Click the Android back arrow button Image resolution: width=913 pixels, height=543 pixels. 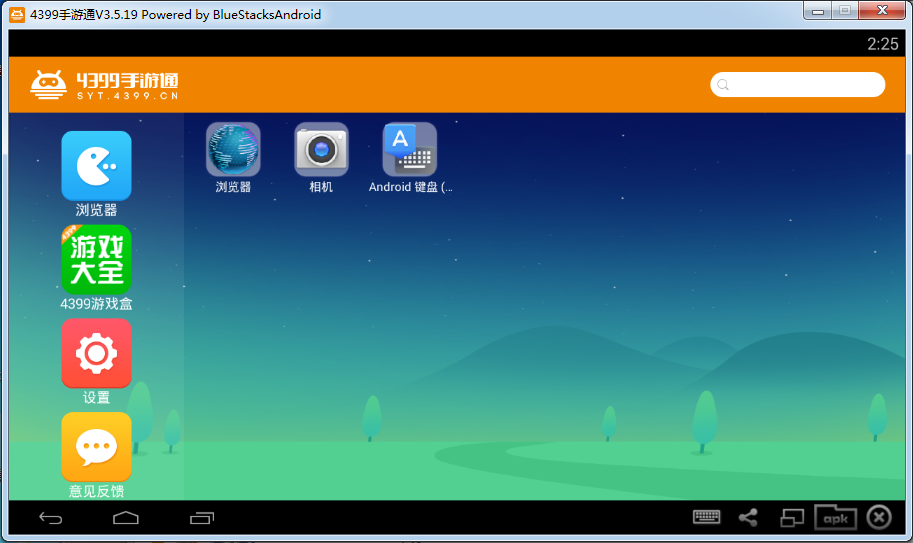[x=51, y=518]
